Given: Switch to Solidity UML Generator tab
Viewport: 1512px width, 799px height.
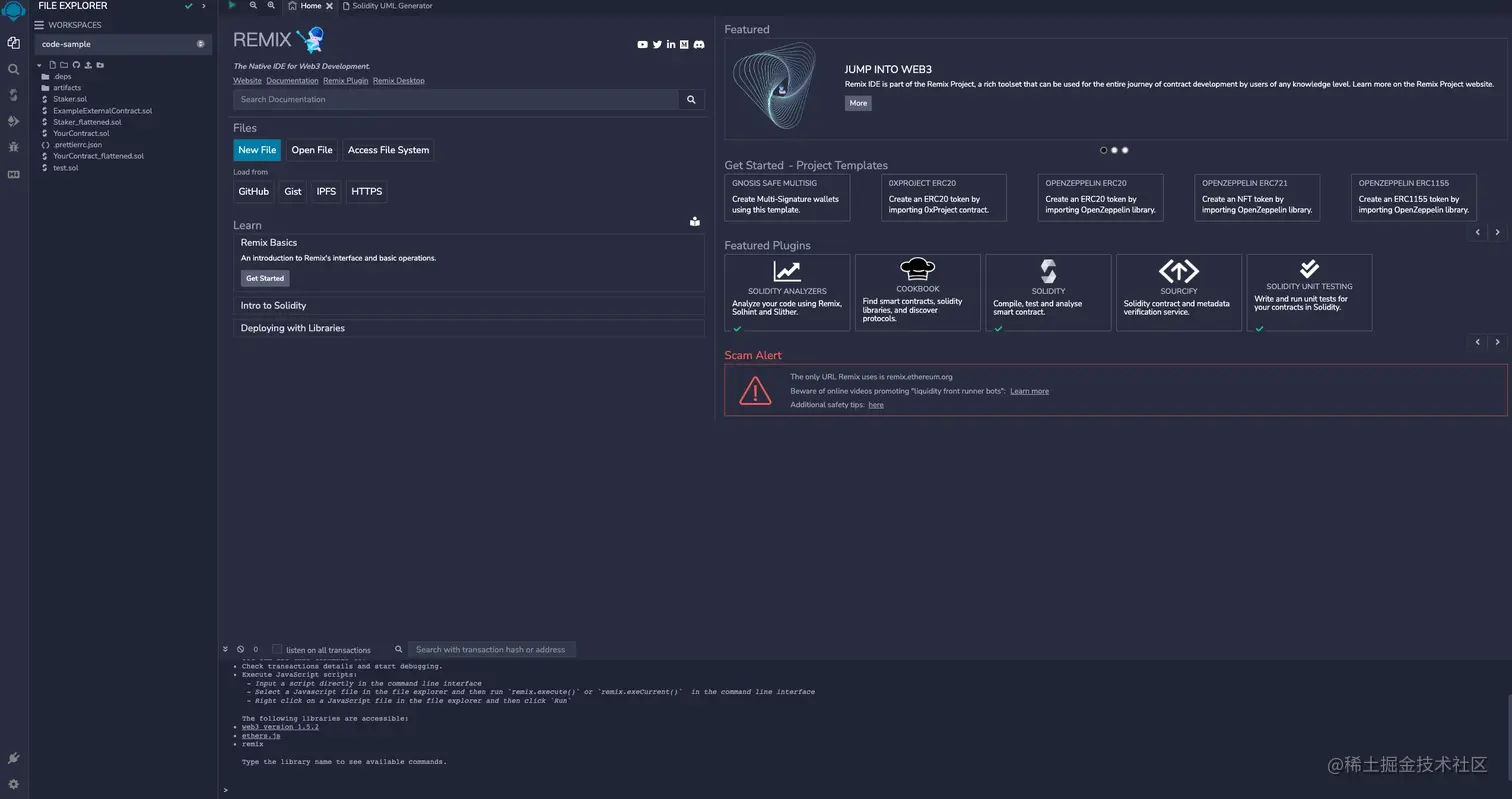Looking at the screenshot, I should coord(388,6).
